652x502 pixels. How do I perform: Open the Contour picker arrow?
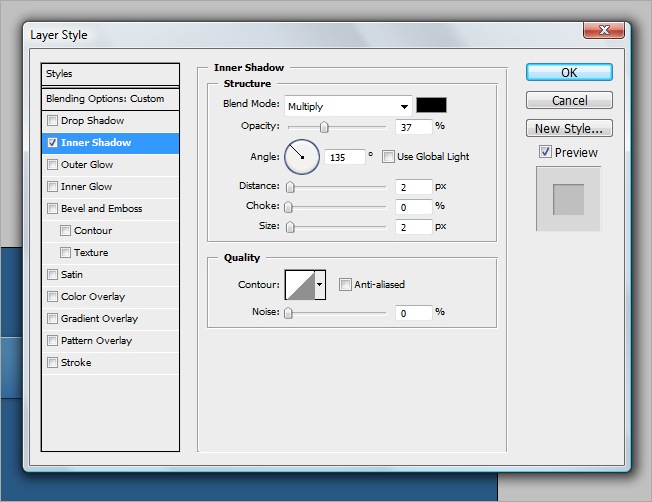[x=320, y=284]
